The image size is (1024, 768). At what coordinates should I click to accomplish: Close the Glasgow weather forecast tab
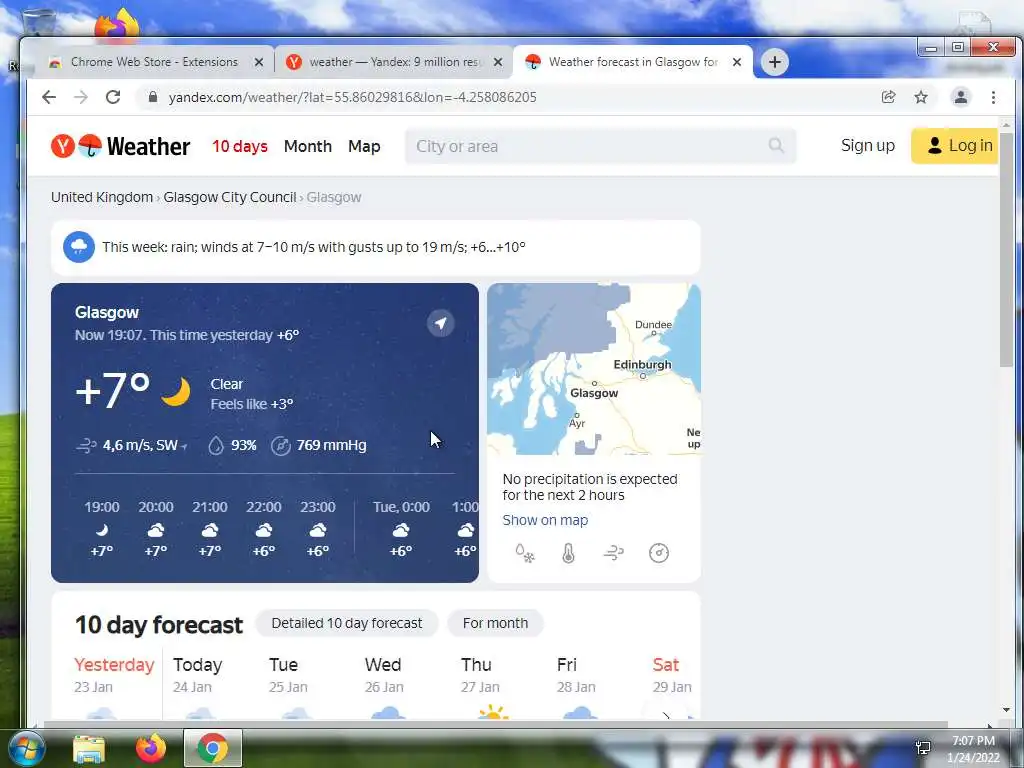(x=737, y=62)
